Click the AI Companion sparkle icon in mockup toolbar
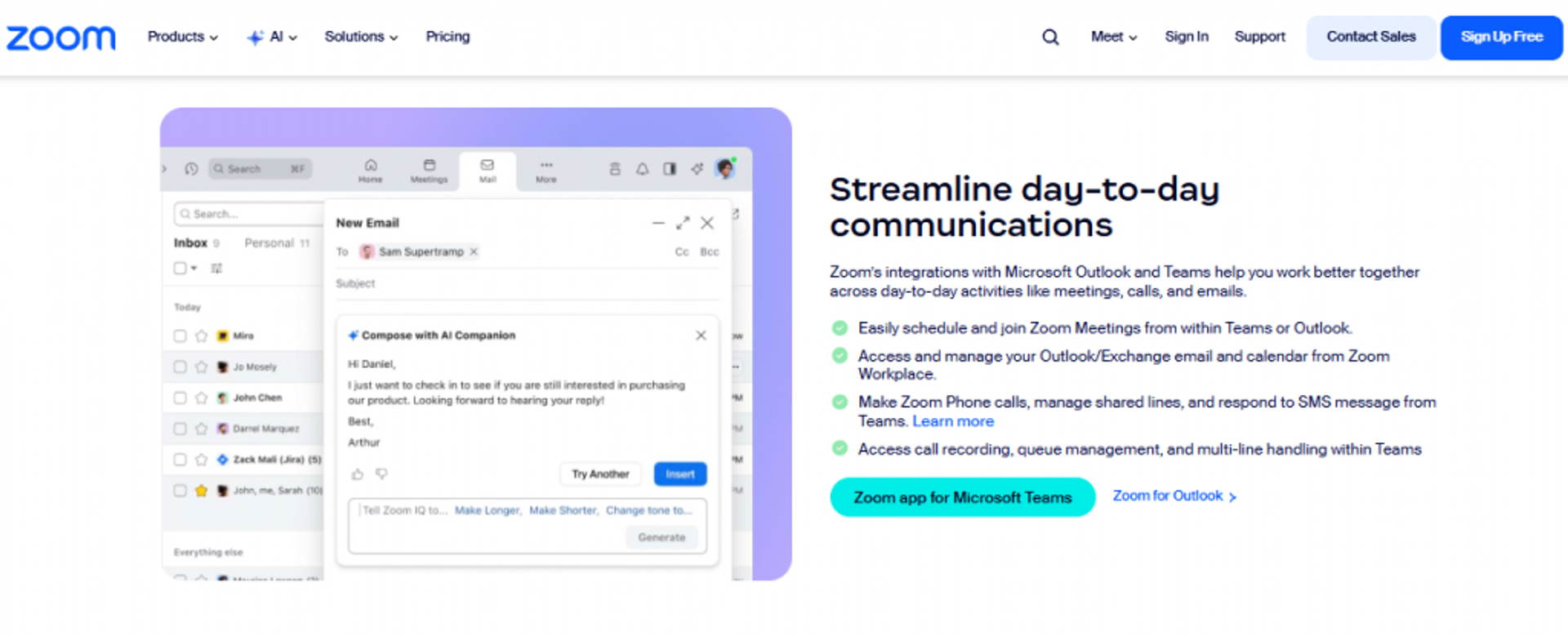 (697, 169)
